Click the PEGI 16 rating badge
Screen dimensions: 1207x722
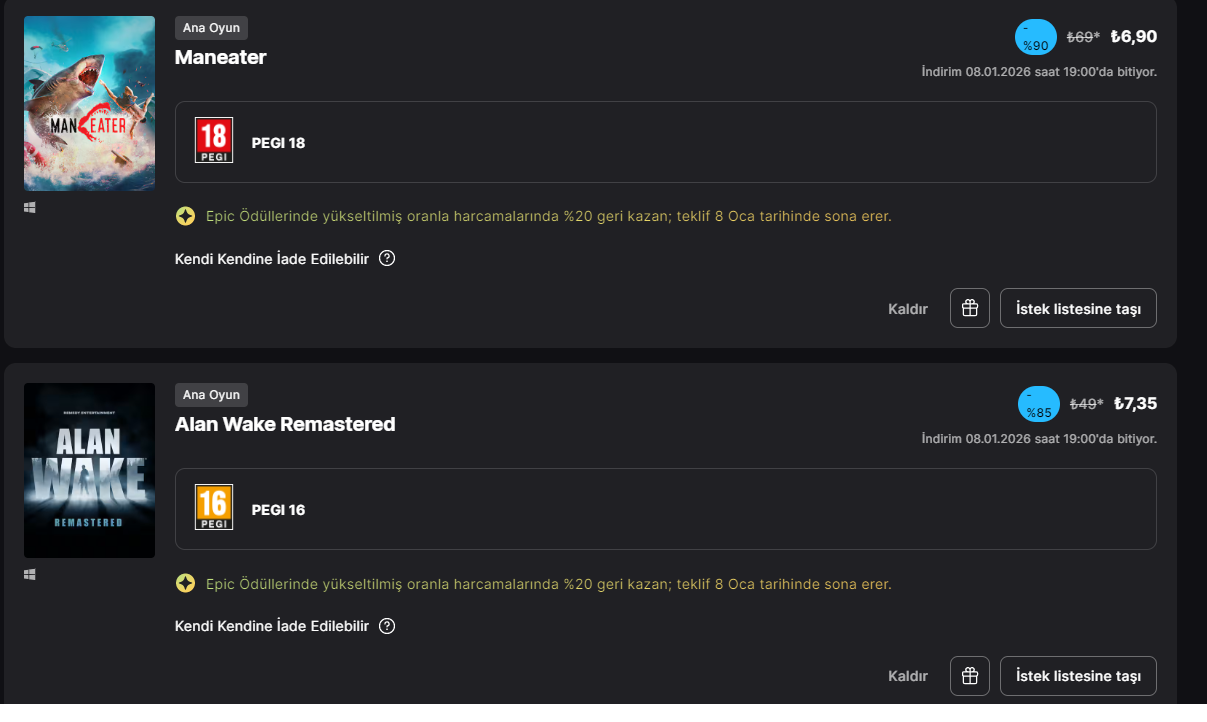click(x=214, y=508)
